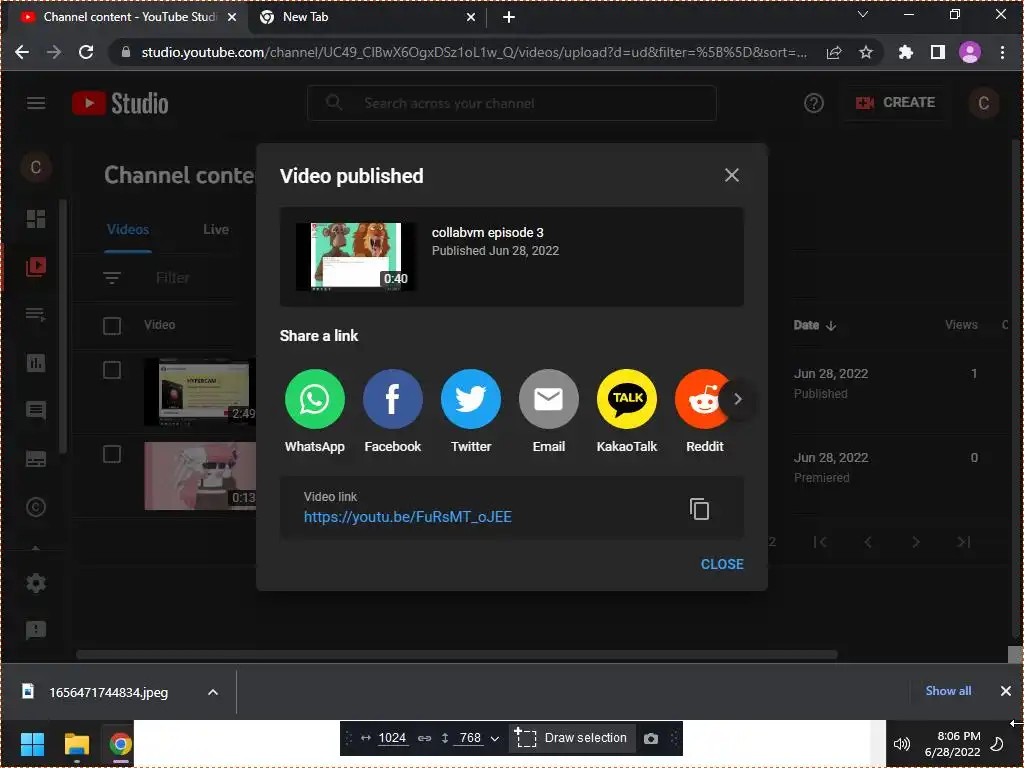Open taskbar volume icon

(x=902, y=744)
